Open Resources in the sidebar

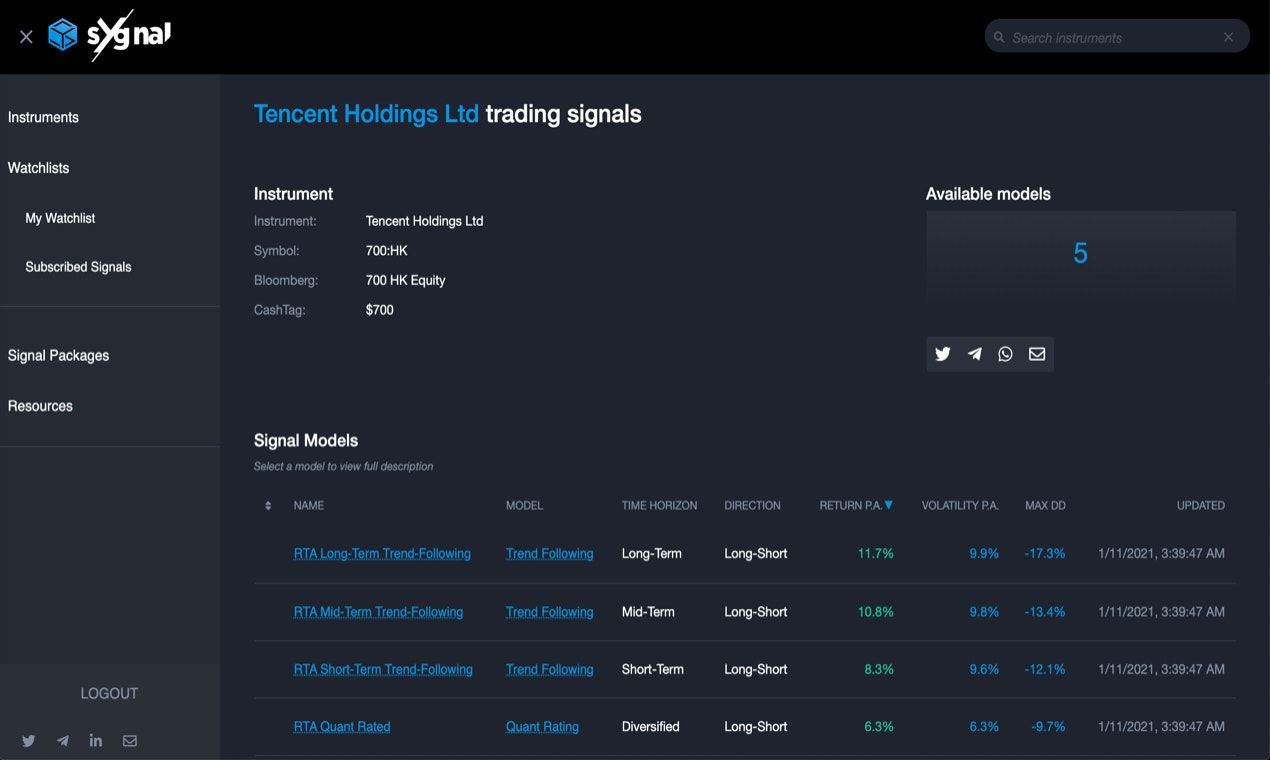click(x=40, y=406)
